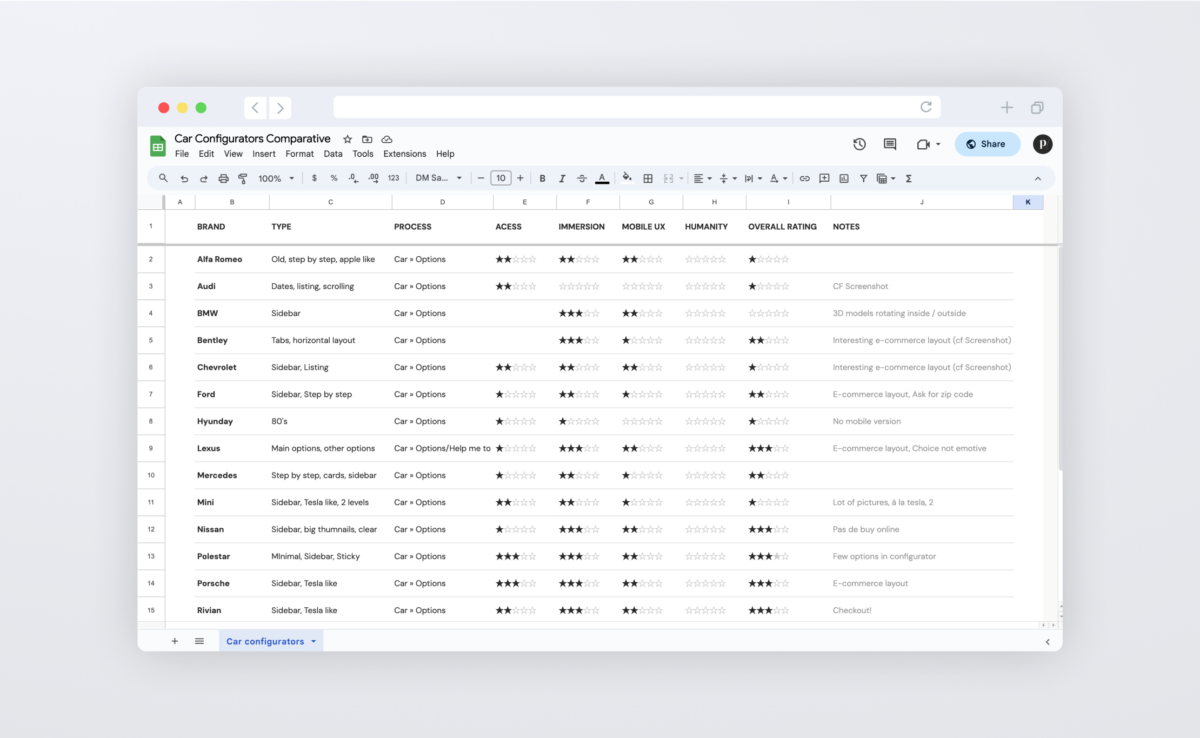Image resolution: width=1200 pixels, height=738 pixels.
Task: Click the print icon in toolbar
Action: pyautogui.click(x=223, y=178)
